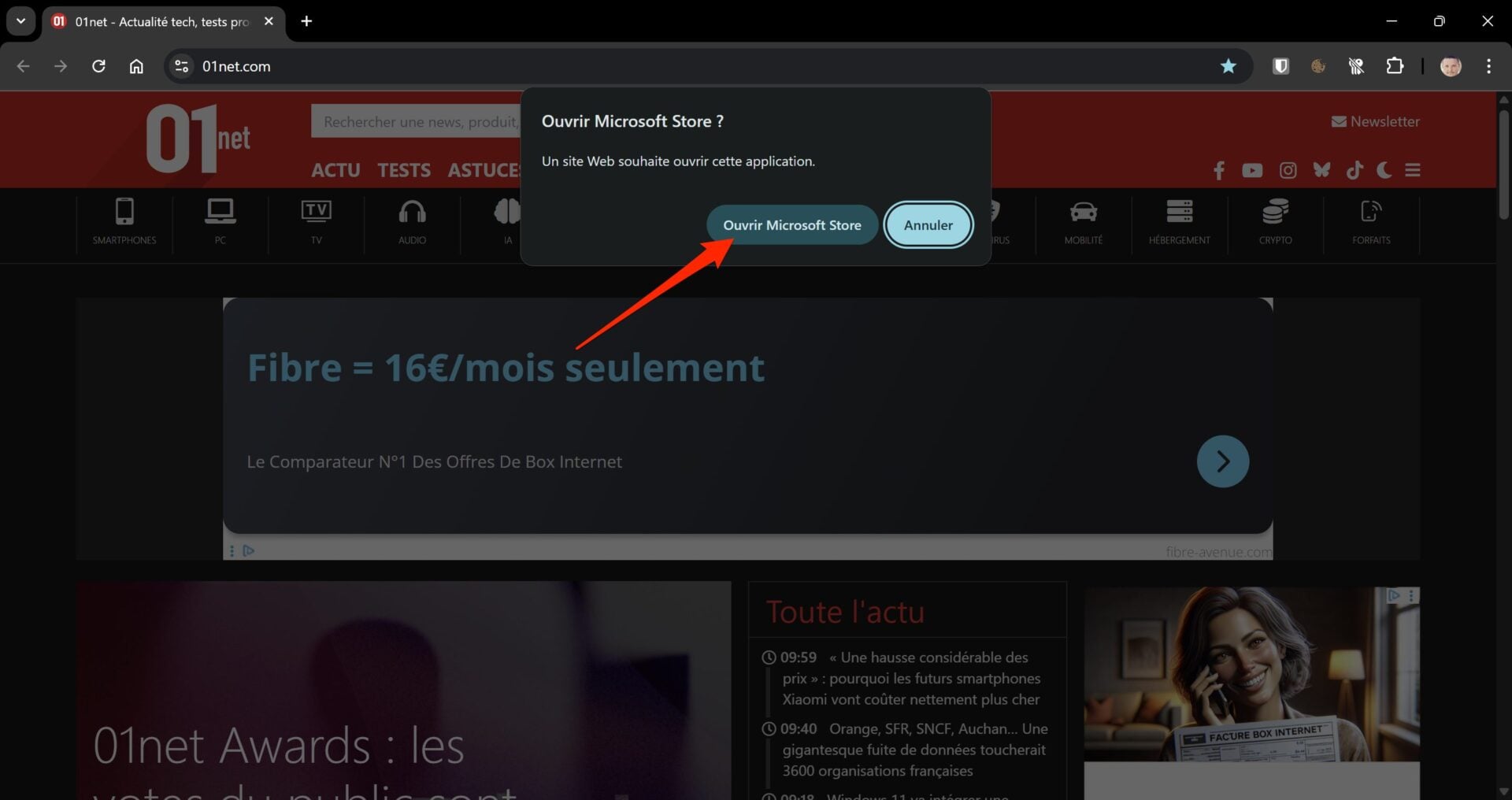Image resolution: width=1512 pixels, height=800 pixels.
Task: Open the hamburger site menu
Action: (x=1413, y=170)
